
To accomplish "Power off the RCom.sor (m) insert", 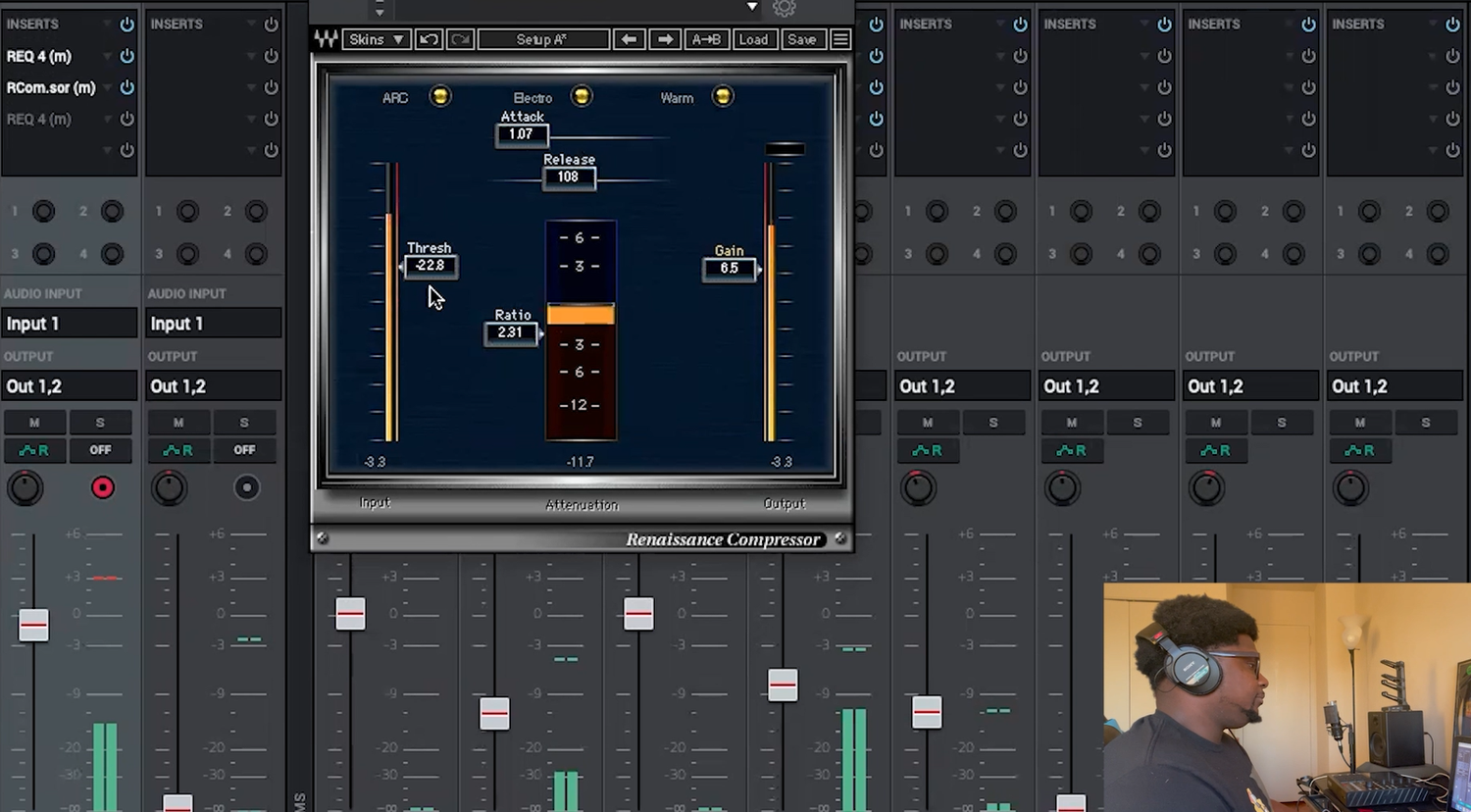I will pyautogui.click(x=127, y=87).
